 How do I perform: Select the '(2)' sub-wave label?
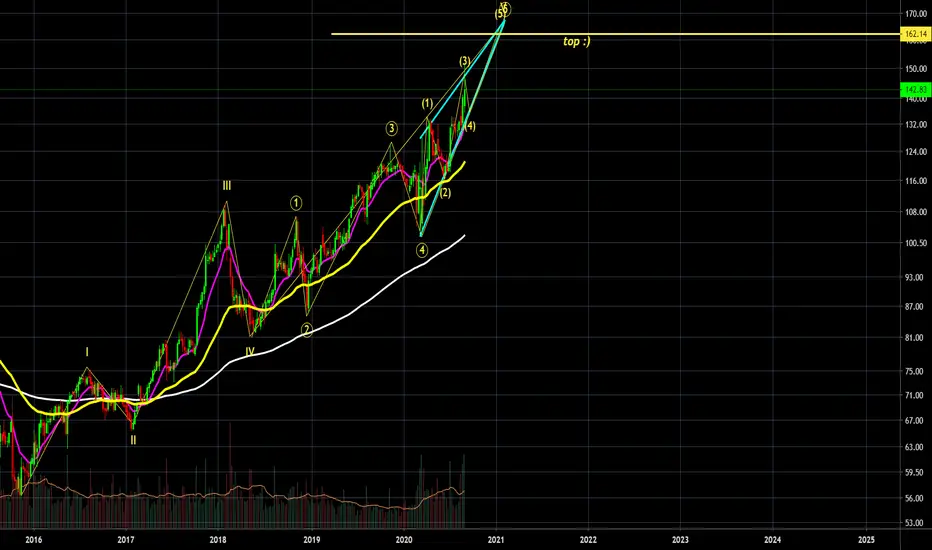[x=445, y=193]
